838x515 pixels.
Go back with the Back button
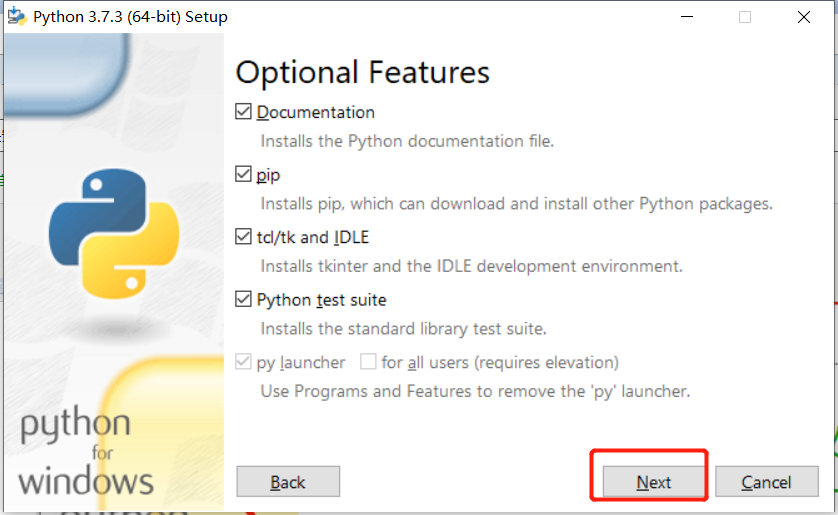288,482
